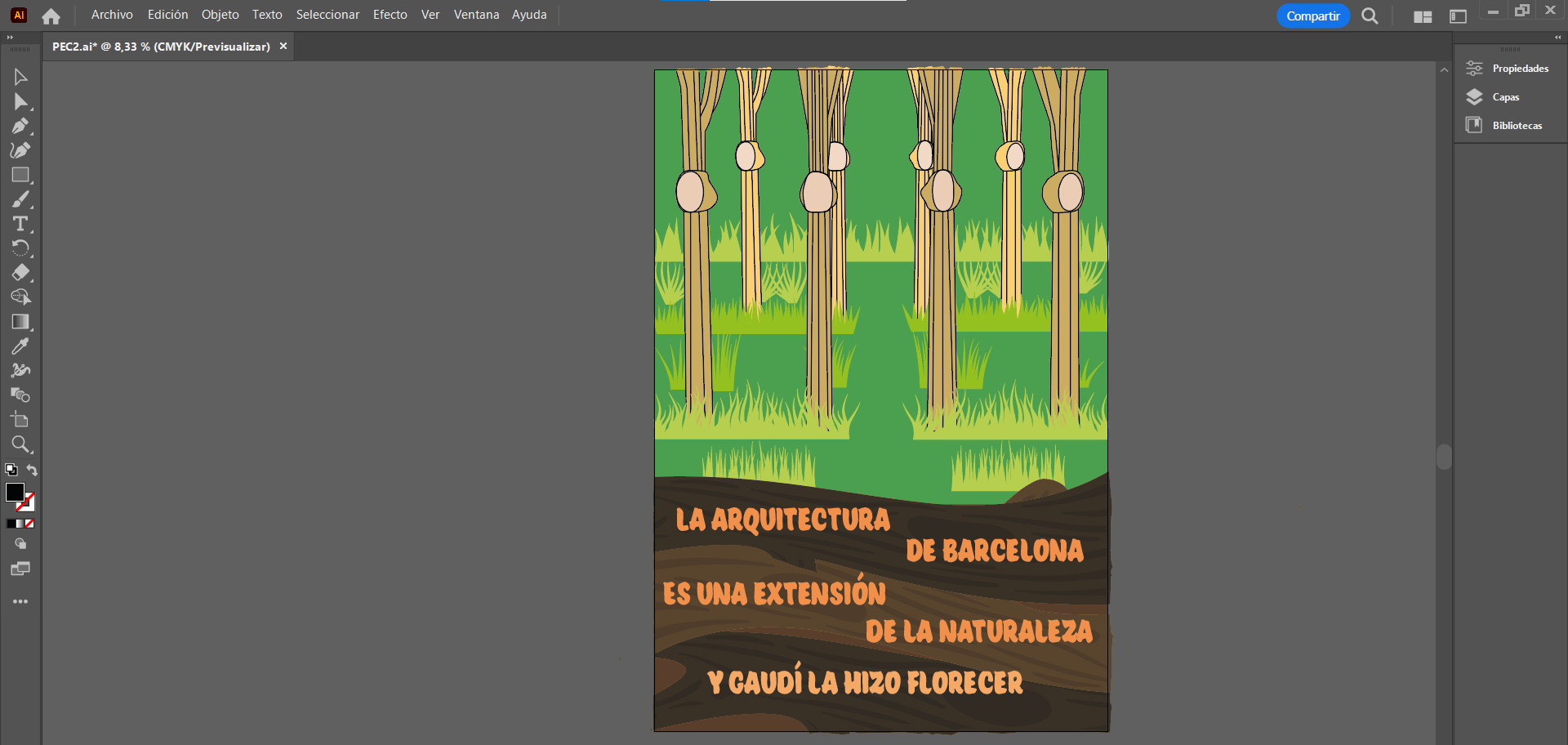Open the Edición menu
This screenshot has height=745, width=1568.
(x=167, y=15)
